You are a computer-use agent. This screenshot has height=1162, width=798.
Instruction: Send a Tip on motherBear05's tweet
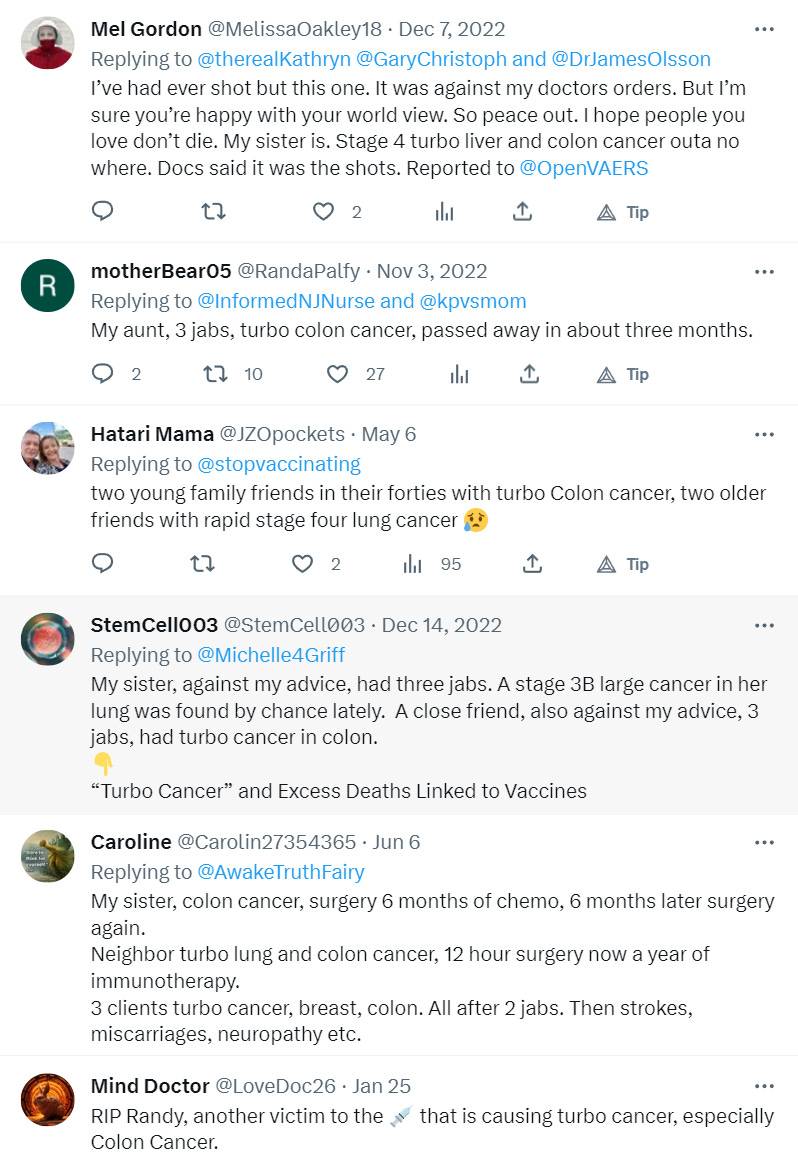click(x=622, y=373)
